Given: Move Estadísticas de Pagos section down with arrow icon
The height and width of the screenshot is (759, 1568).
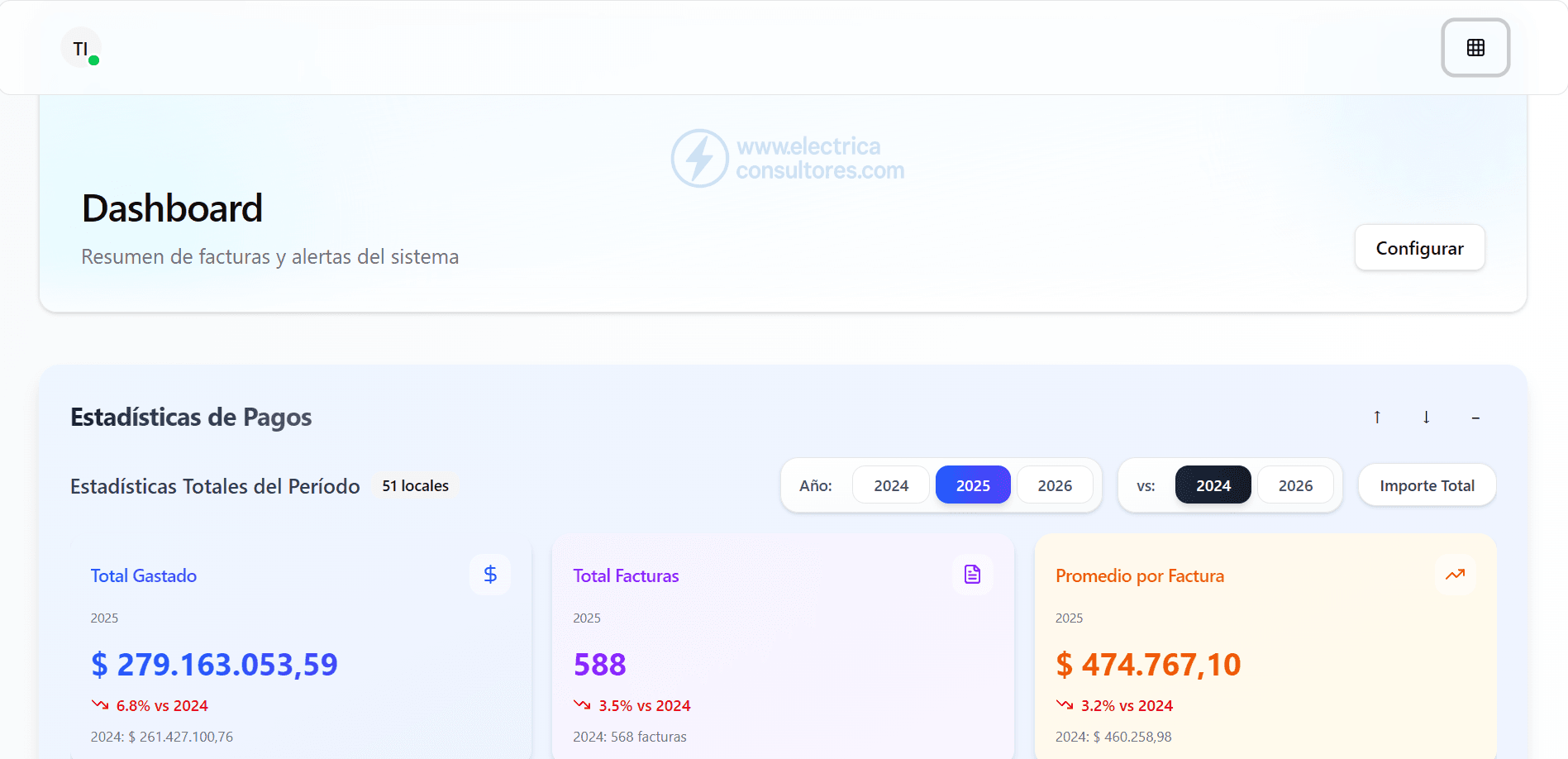Looking at the screenshot, I should [x=1426, y=418].
